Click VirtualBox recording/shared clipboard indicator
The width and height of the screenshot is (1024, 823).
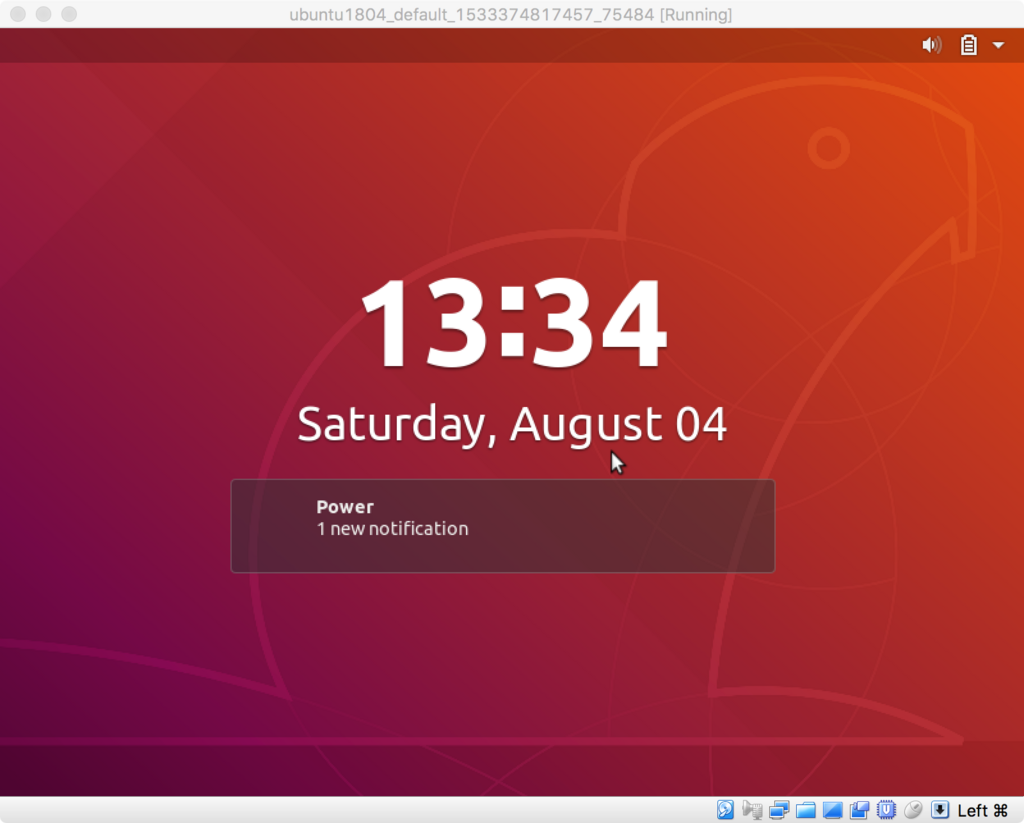click(859, 810)
